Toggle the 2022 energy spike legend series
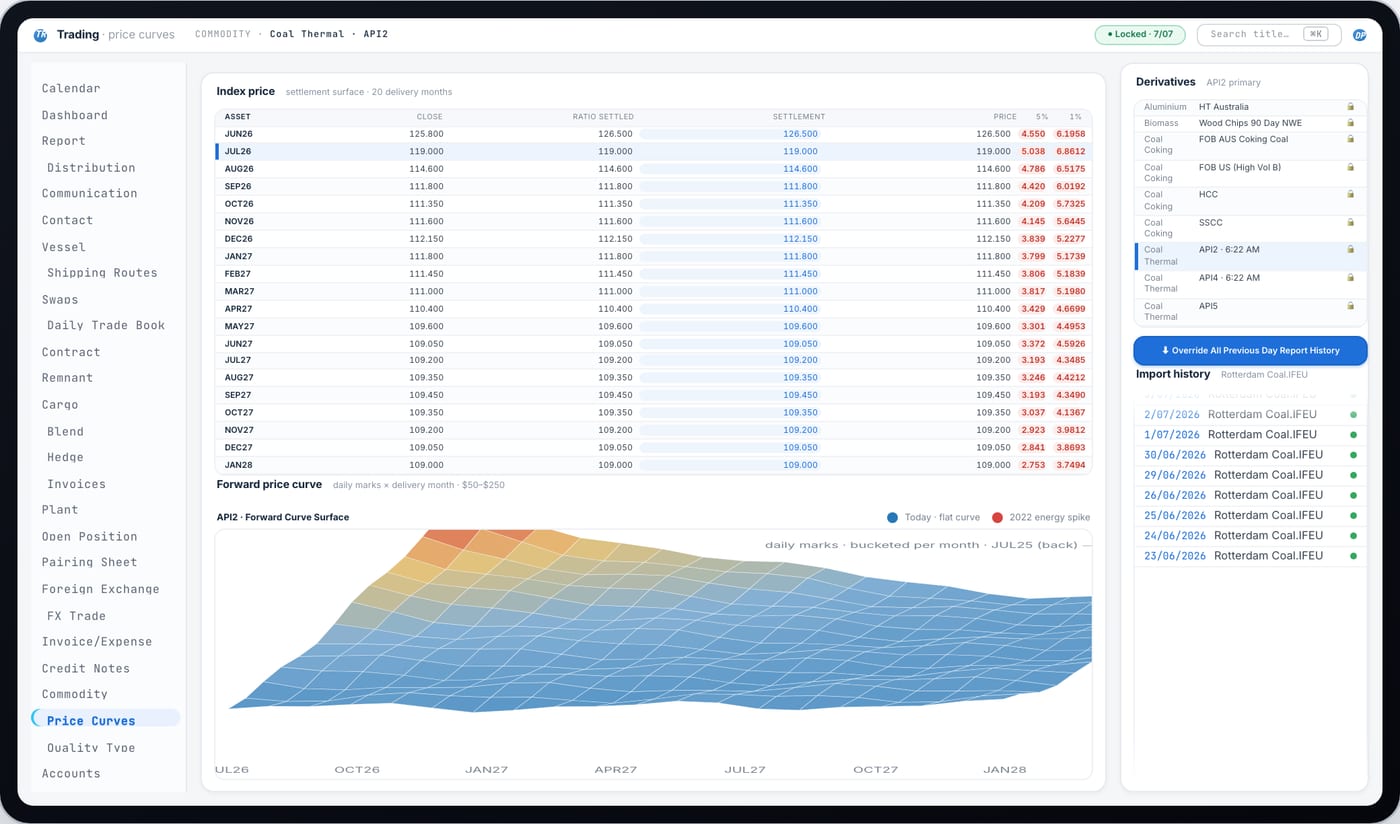 coord(1041,517)
